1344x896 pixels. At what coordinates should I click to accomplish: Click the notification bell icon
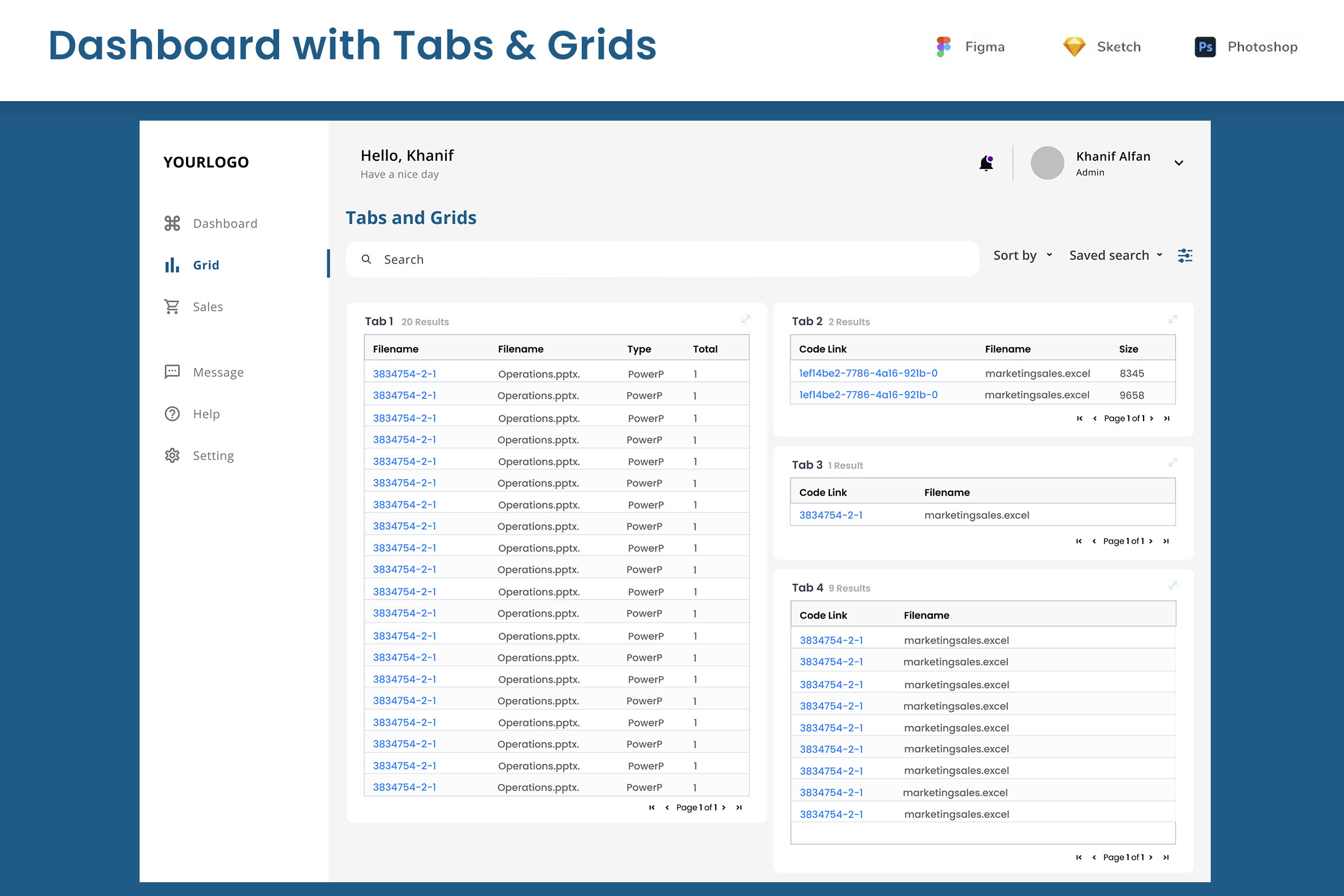[x=986, y=164]
